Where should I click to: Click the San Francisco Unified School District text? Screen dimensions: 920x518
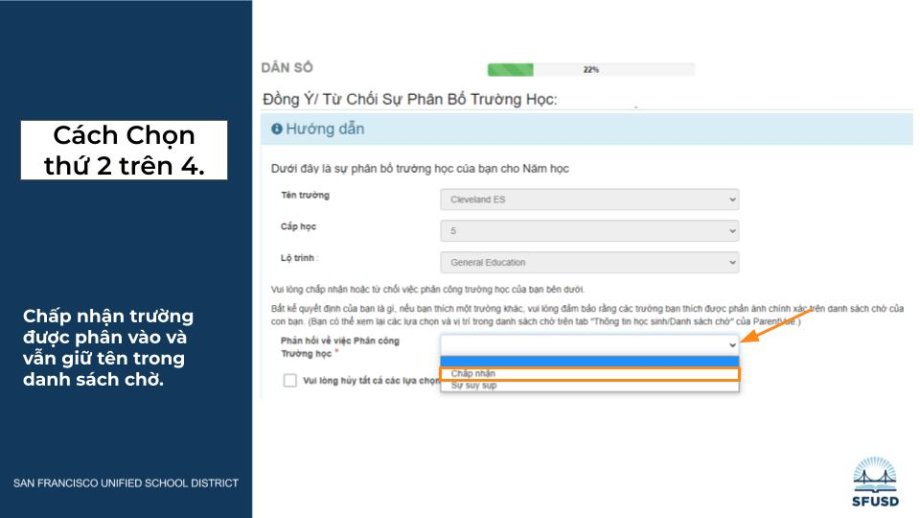(x=125, y=483)
